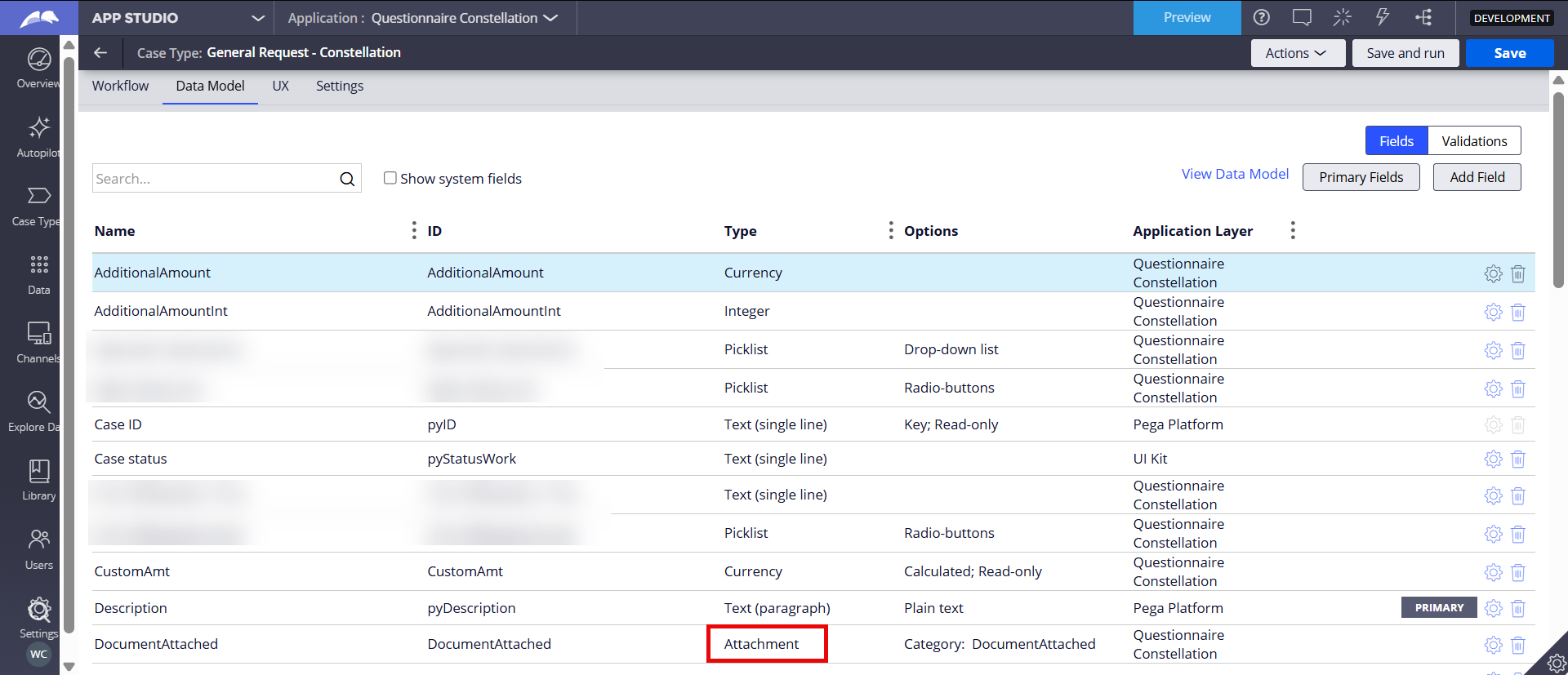Click the lightning bolt icon in header
The image size is (1568, 675).
click(1383, 17)
